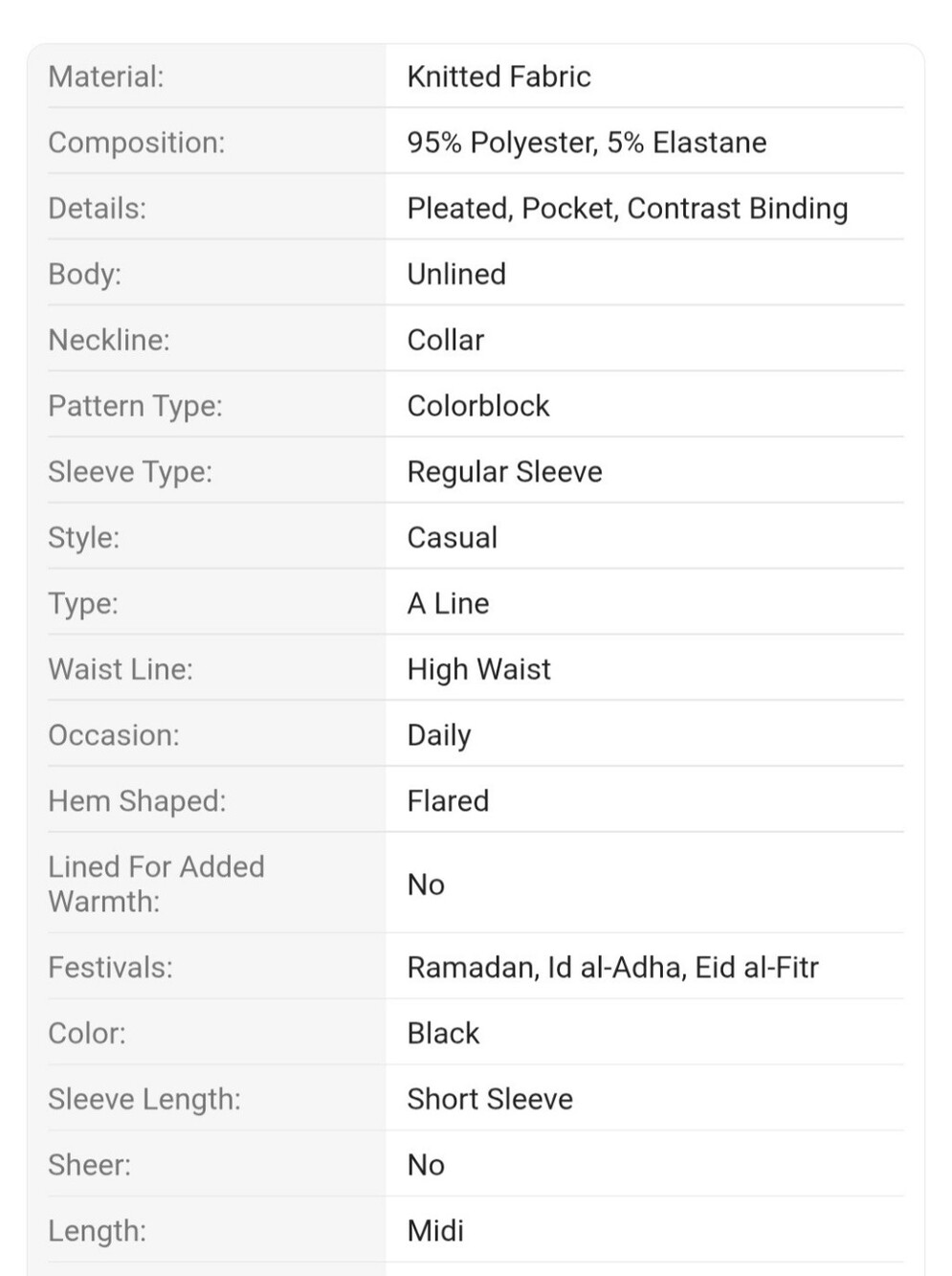
Task: Tap the Casual style value
Action: coord(453,538)
